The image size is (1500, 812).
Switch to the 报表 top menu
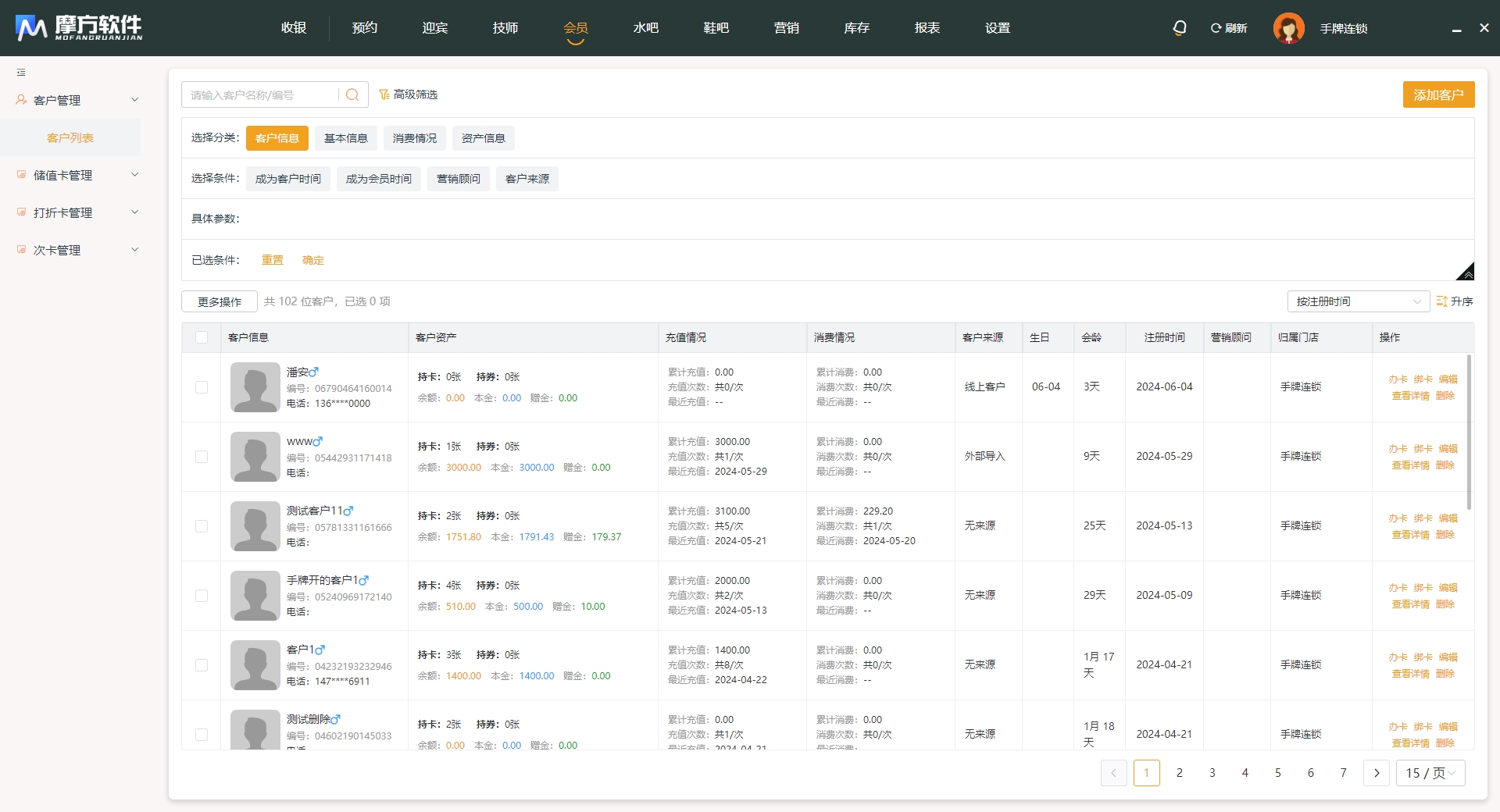coord(927,28)
